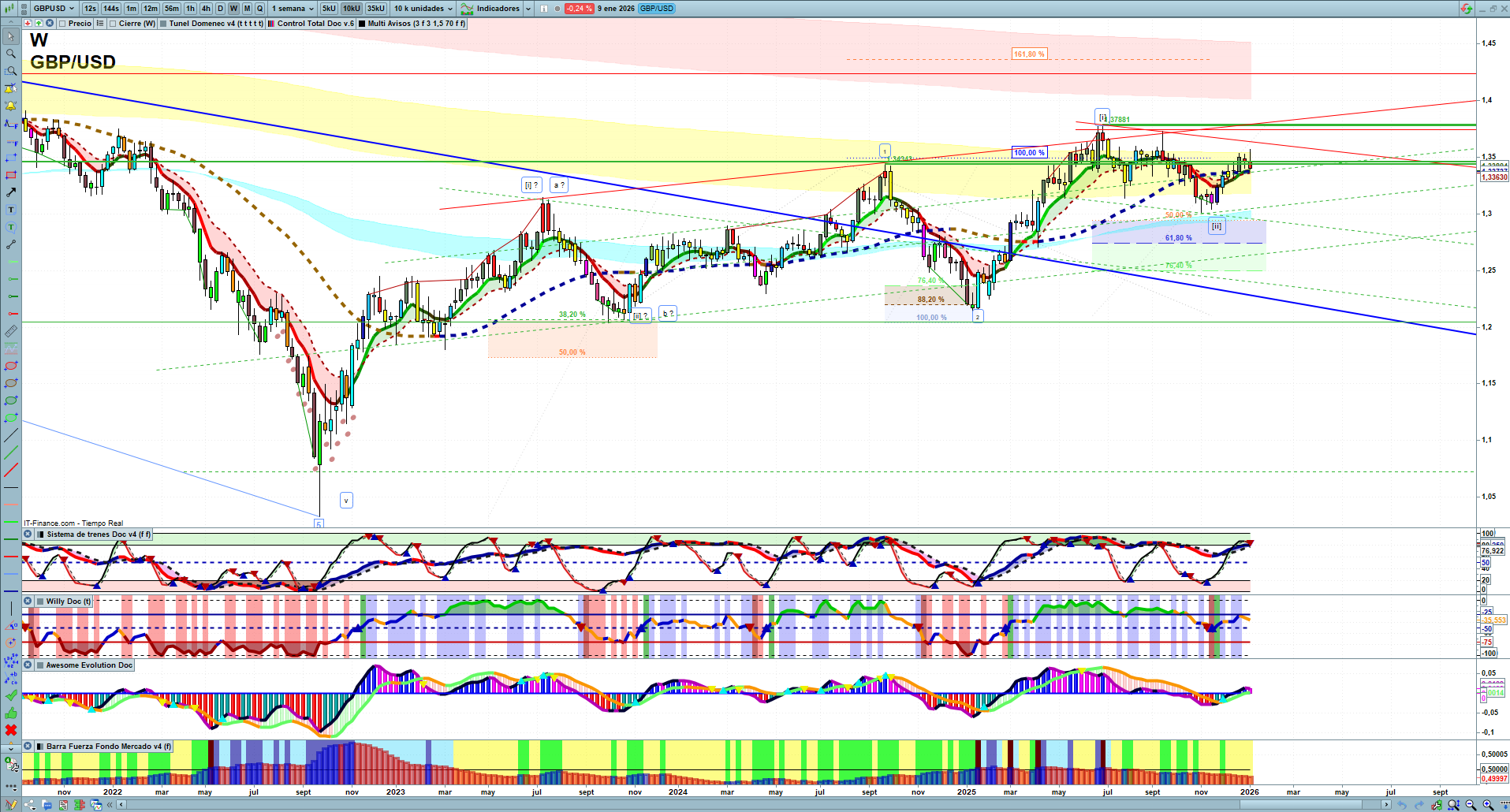This screenshot has height=812, width=1510.
Task: Select the magnifier zoom tool
Action: click(11, 54)
